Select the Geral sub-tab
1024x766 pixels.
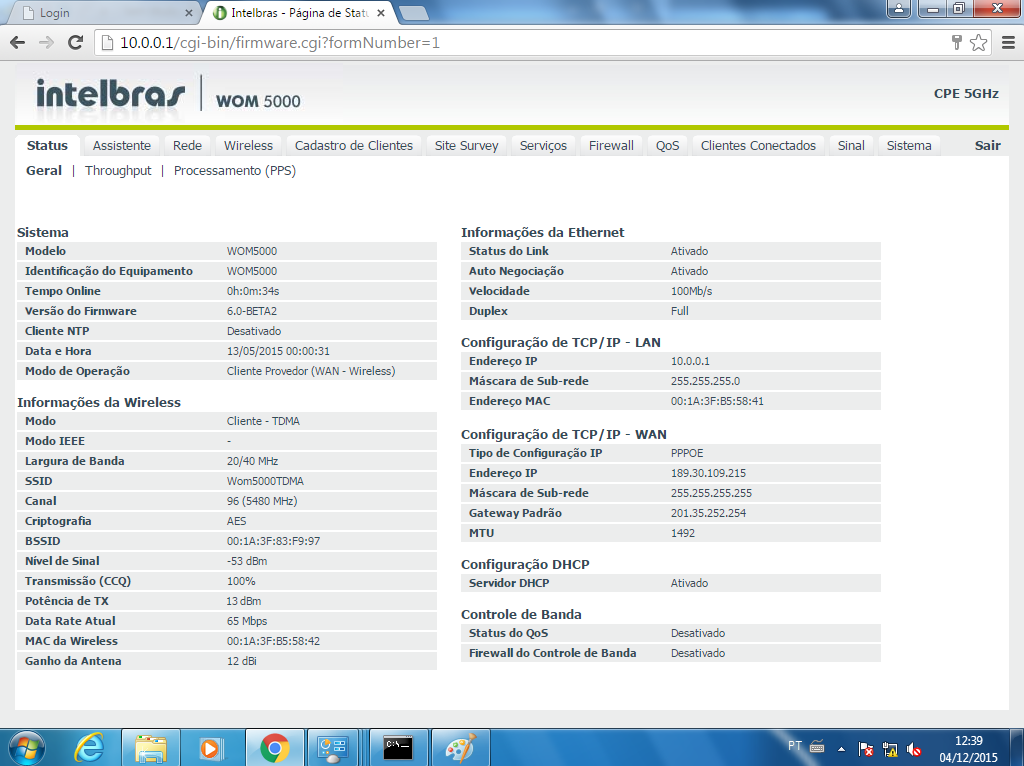44,170
